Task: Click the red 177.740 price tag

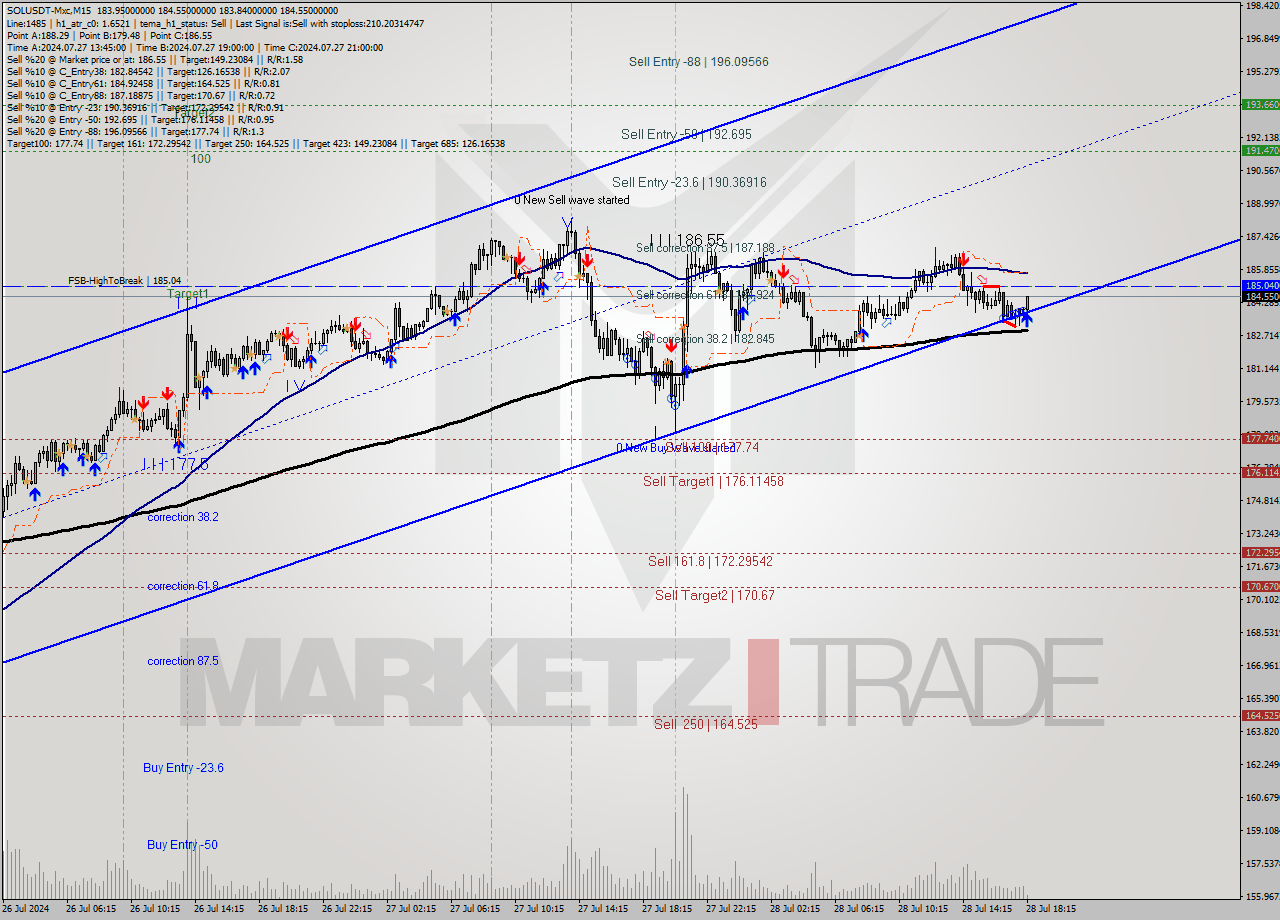Action: point(1260,438)
